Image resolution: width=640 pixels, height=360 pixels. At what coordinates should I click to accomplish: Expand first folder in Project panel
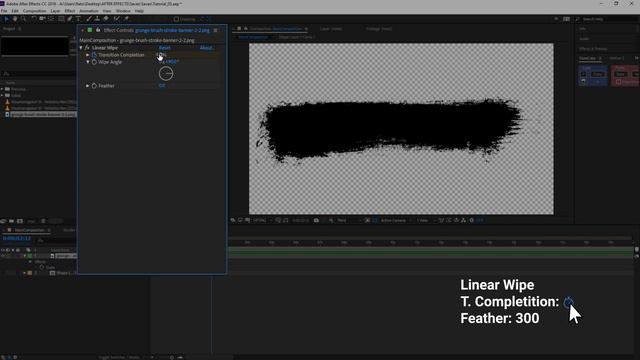2,89
